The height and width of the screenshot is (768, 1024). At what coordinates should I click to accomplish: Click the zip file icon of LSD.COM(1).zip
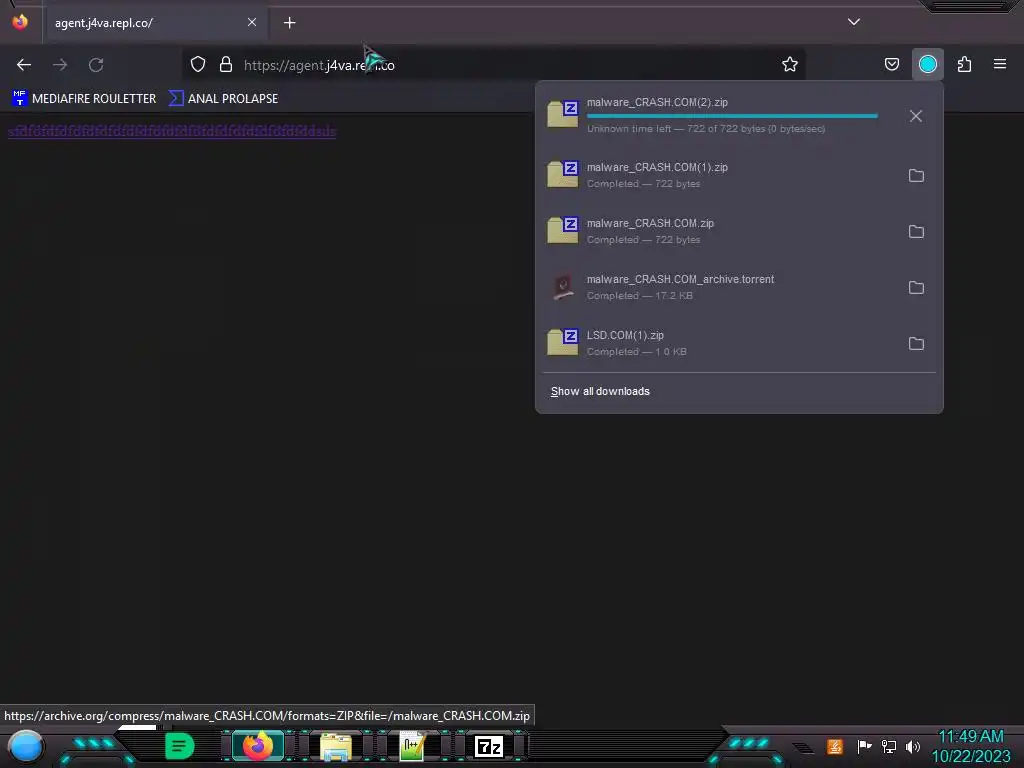click(x=563, y=342)
